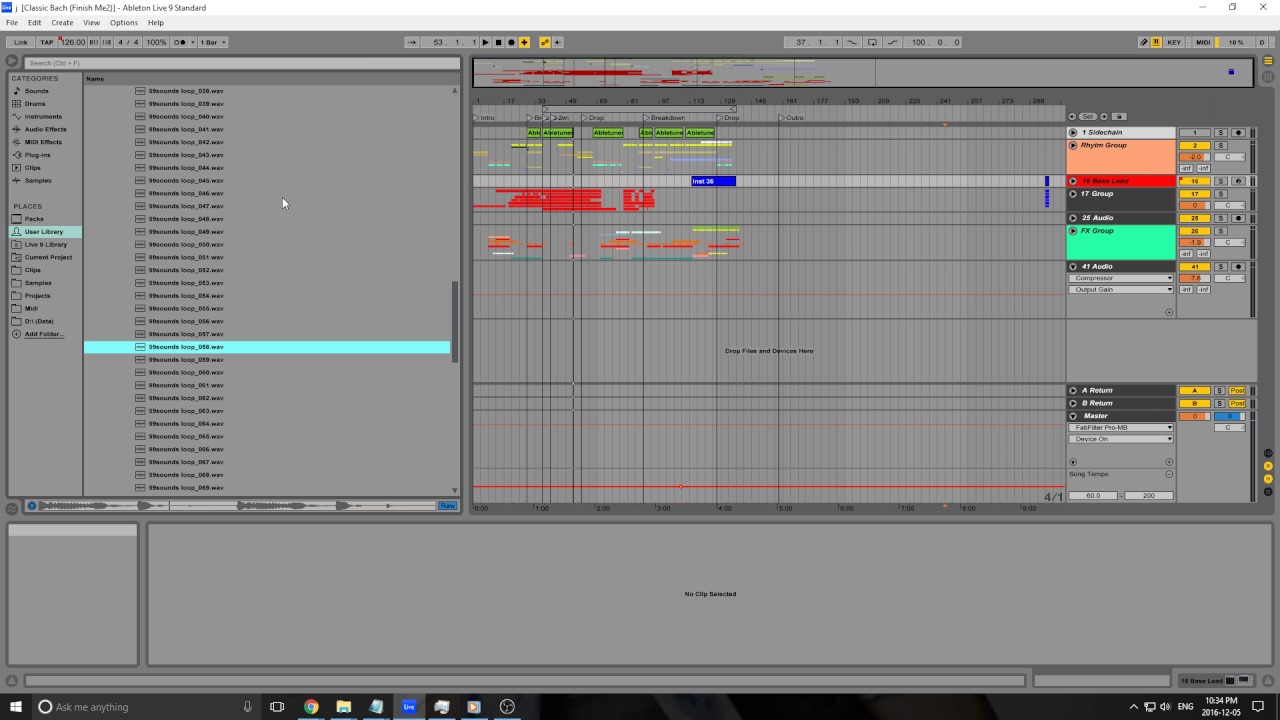Open the quantization 1 Bar menu
1280x720 pixels.
213,42
